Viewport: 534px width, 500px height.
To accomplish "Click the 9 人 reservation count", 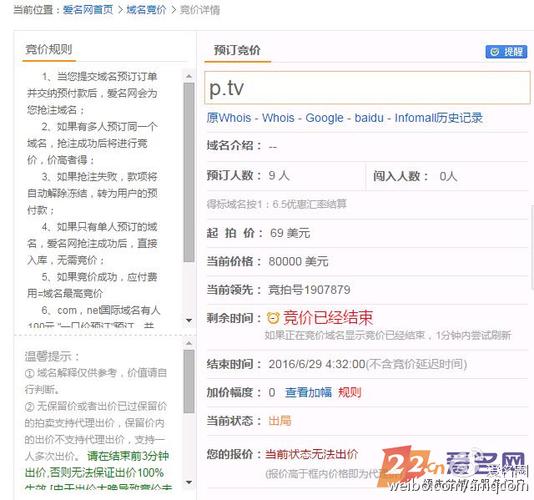I will 279,176.
